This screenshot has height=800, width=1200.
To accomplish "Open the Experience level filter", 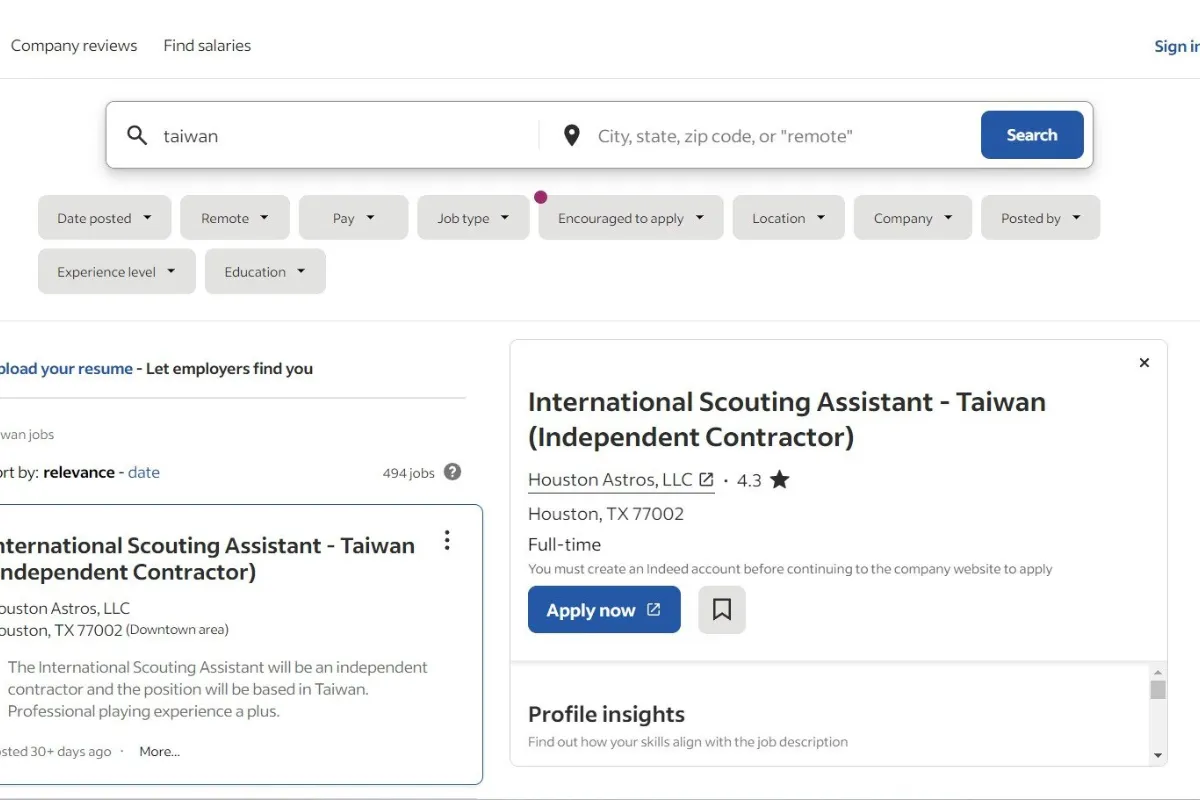I will pos(117,272).
